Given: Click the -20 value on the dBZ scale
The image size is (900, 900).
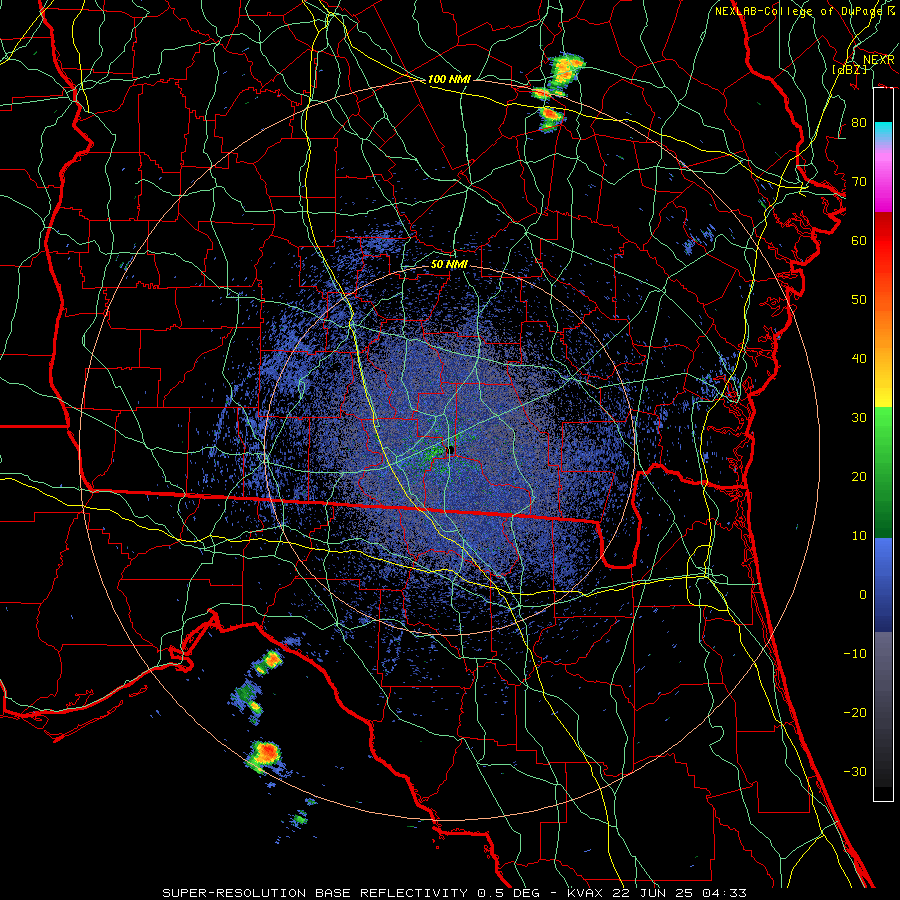Looking at the screenshot, I should click(x=855, y=713).
